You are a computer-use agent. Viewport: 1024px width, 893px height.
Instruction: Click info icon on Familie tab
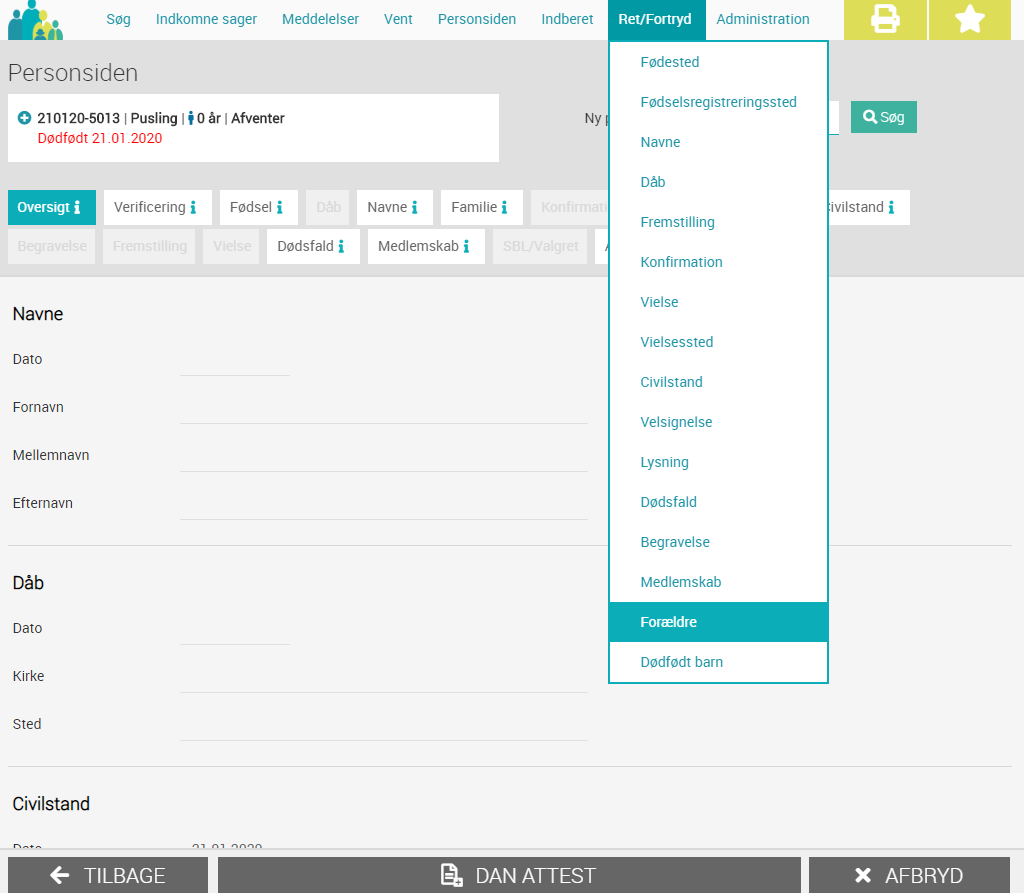pos(504,207)
